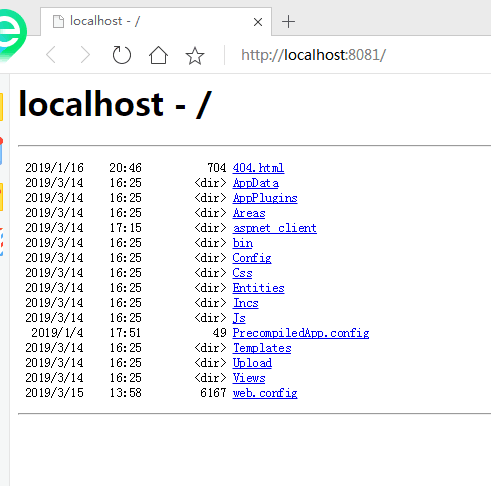Open the 404.html file link

[258, 168]
